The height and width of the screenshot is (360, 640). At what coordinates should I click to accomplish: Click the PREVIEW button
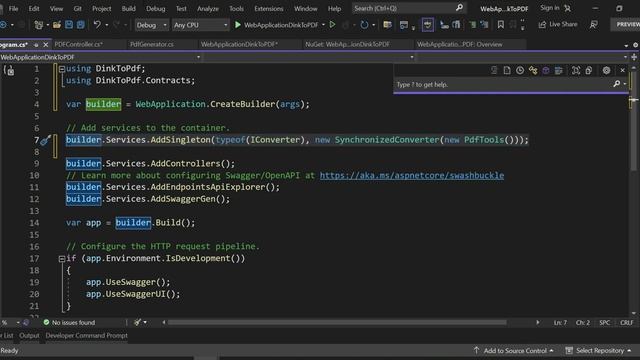coord(625,24)
